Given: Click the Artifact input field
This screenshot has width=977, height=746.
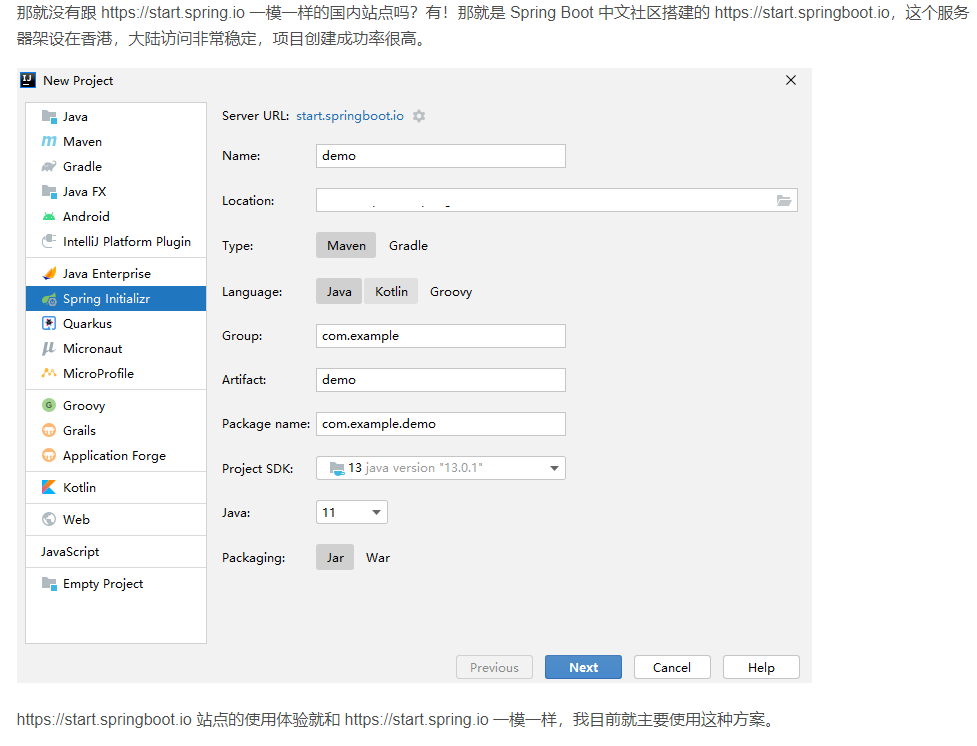Looking at the screenshot, I should pos(441,380).
